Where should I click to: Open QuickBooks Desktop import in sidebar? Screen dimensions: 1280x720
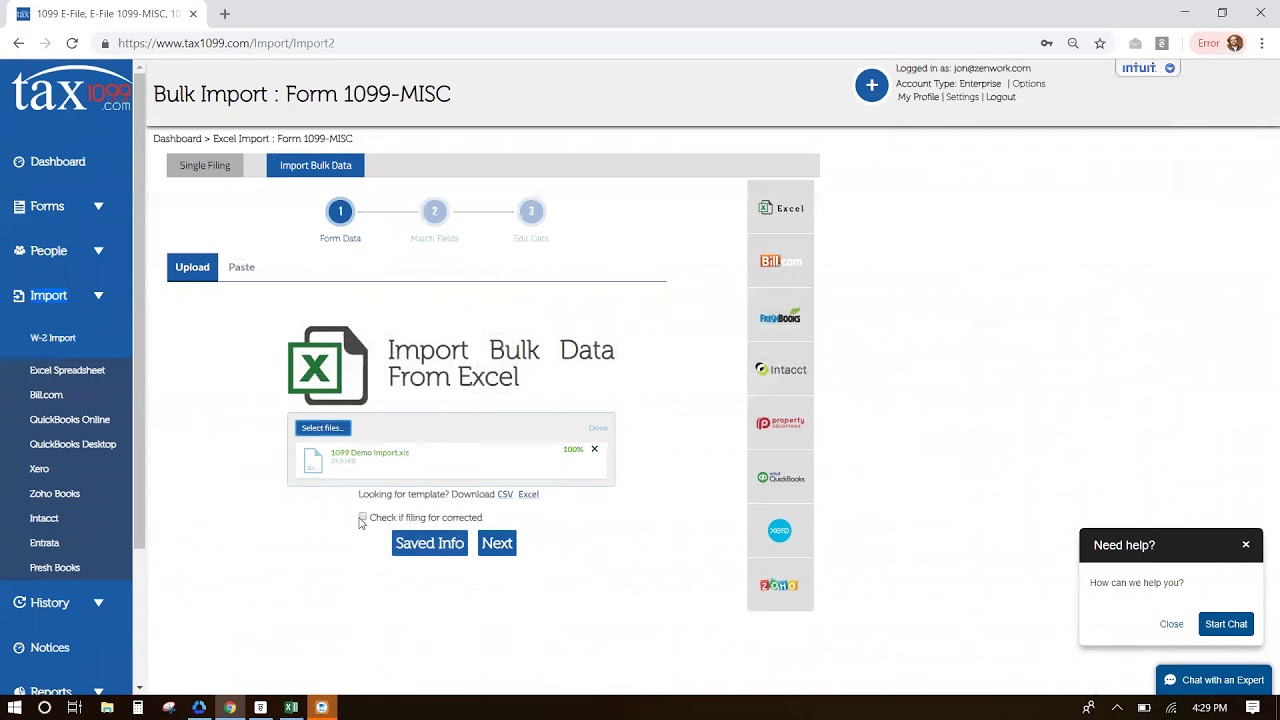(73, 444)
